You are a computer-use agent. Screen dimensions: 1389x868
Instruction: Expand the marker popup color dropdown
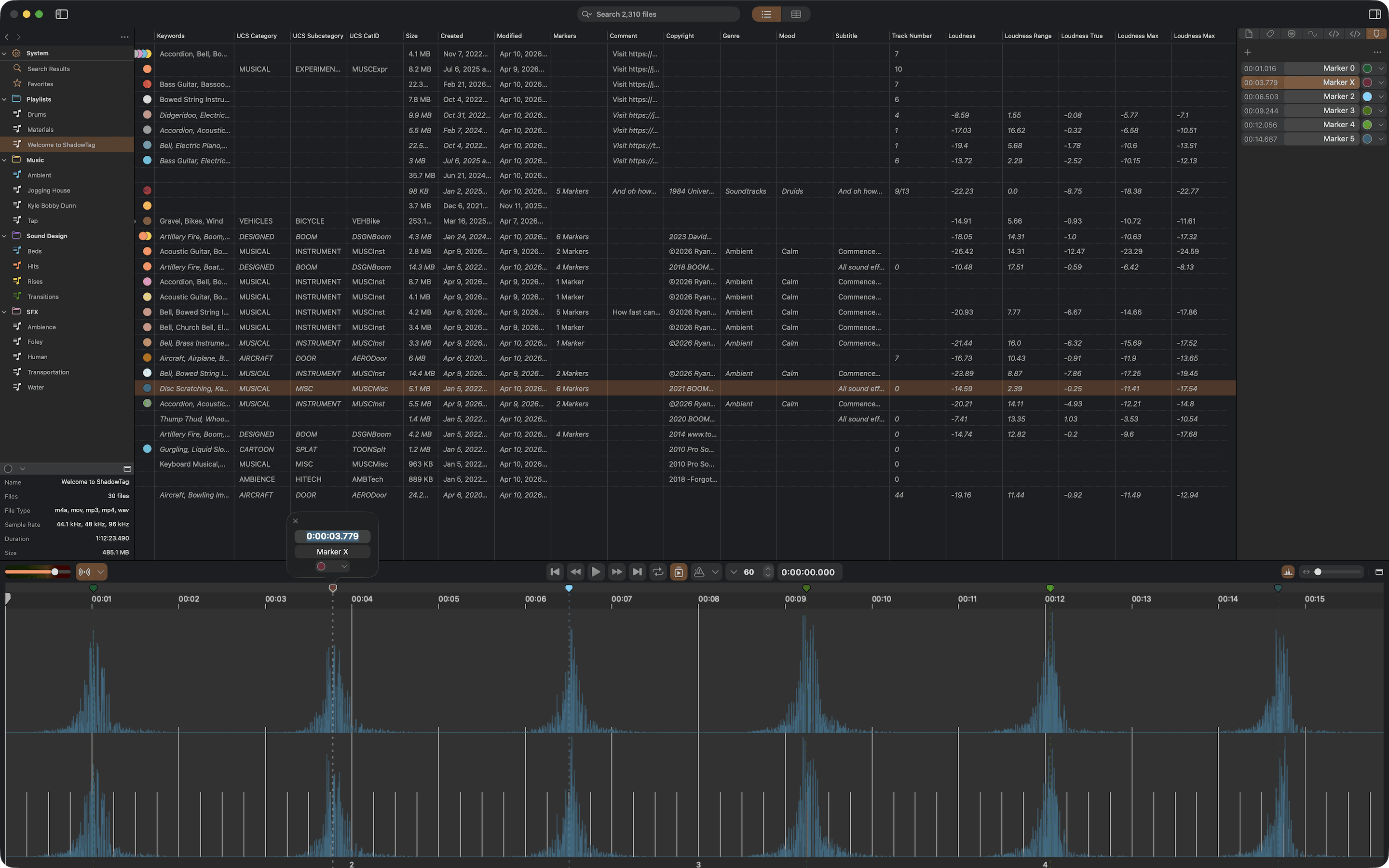point(344,567)
